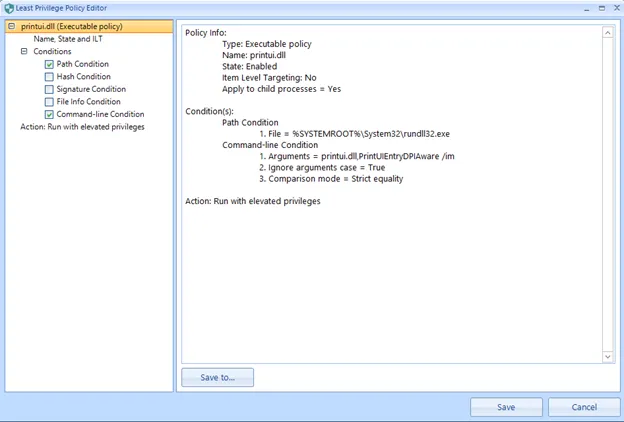The height and width of the screenshot is (422, 624).
Task: Check the File Info Condition box
Action: (x=49, y=102)
